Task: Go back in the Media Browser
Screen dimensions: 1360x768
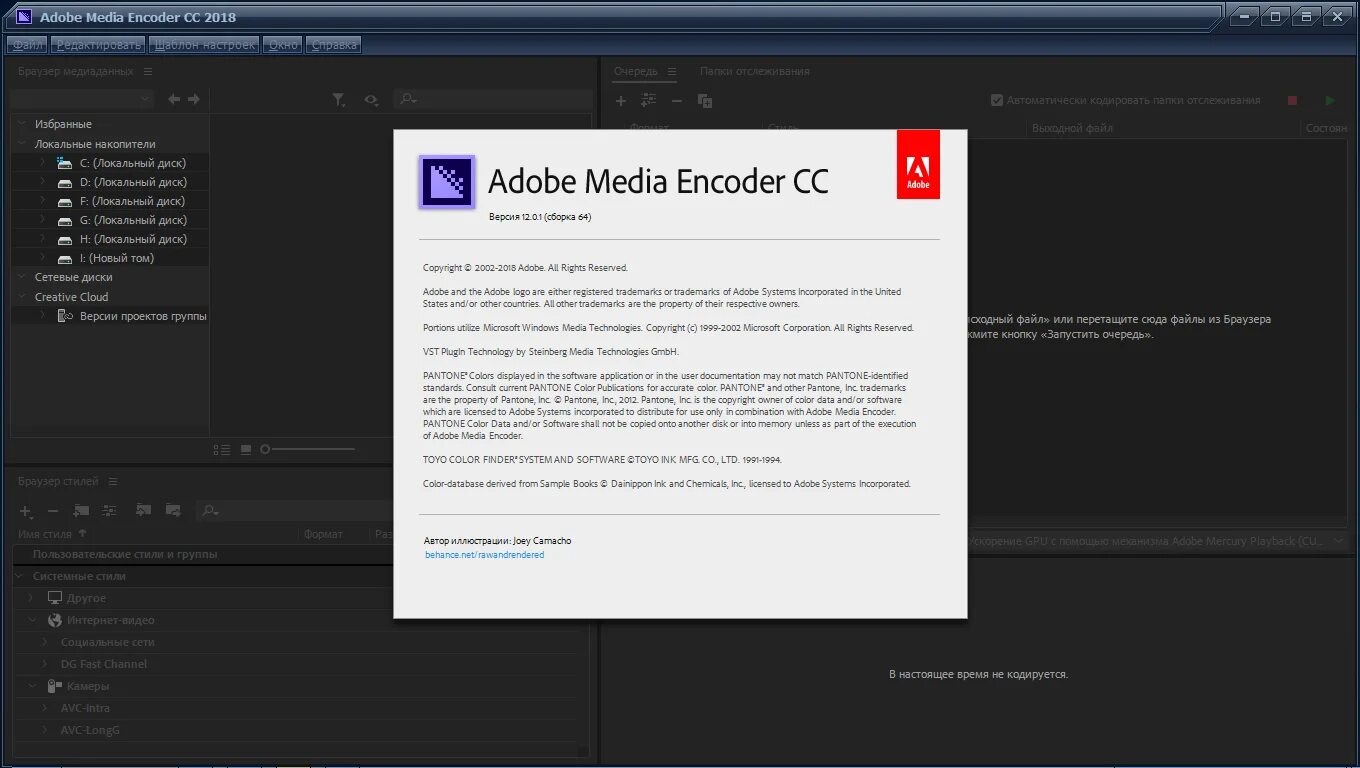Action: click(x=174, y=99)
